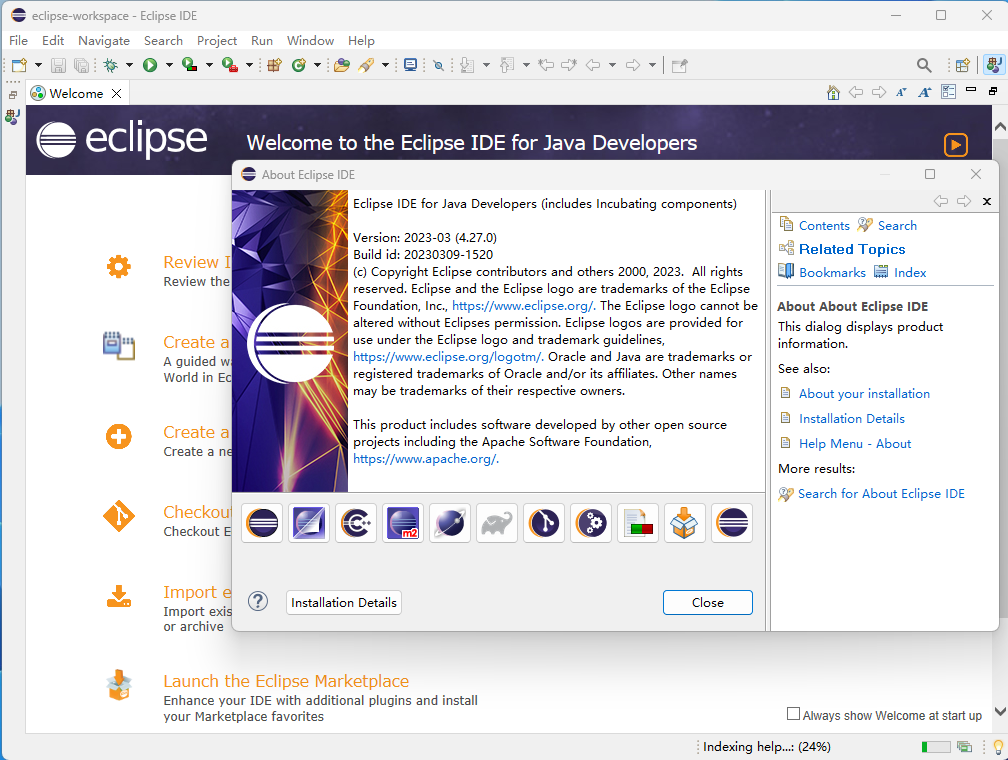Open the Bookmarks help link
1008x760 pixels.
coord(832,273)
